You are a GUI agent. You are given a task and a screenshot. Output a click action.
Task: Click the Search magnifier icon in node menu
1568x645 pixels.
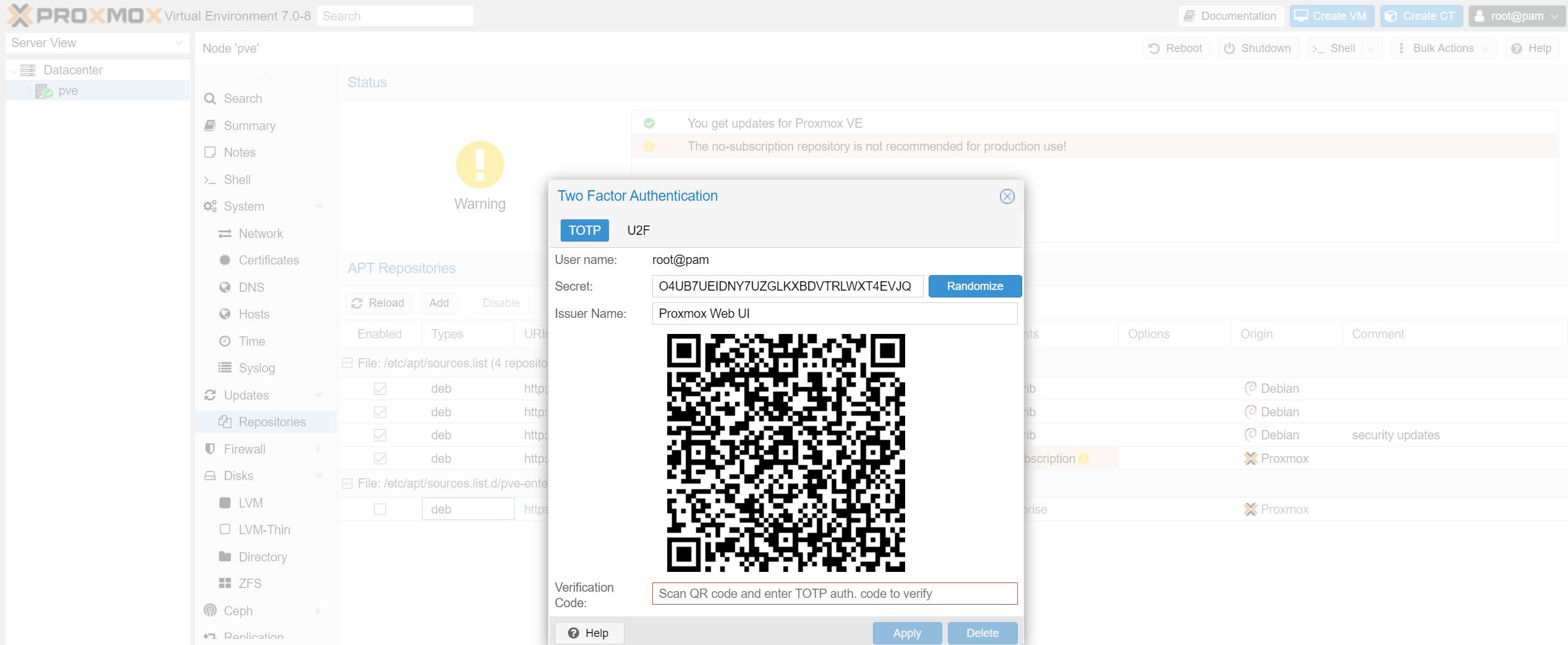[x=210, y=99]
